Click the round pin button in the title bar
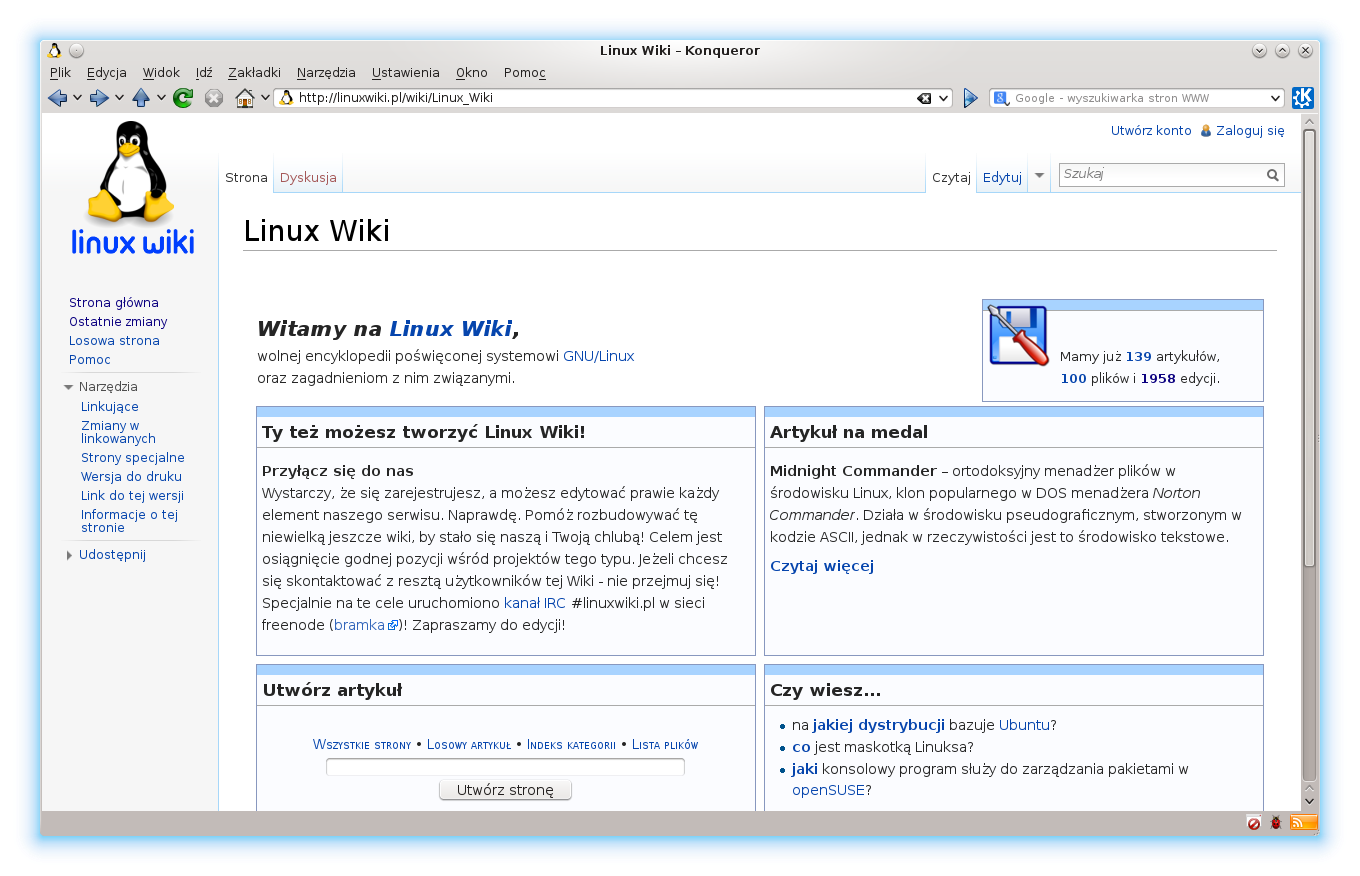Image resolution: width=1360 pixels, height=876 pixels. pos(77,51)
